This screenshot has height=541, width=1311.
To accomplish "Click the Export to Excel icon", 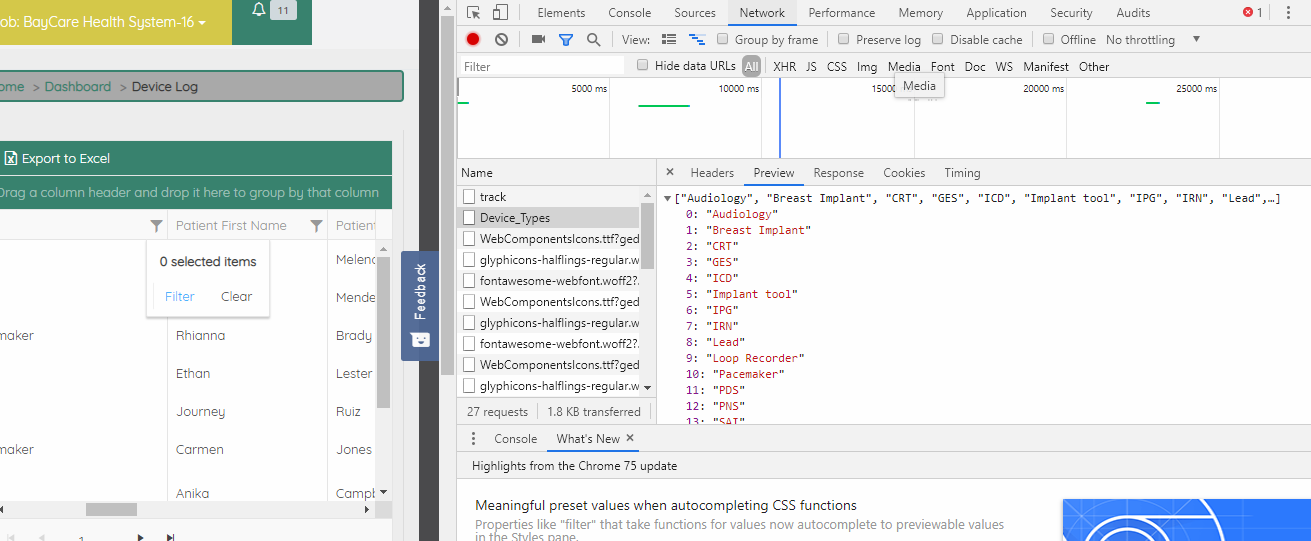I will pos(11,158).
